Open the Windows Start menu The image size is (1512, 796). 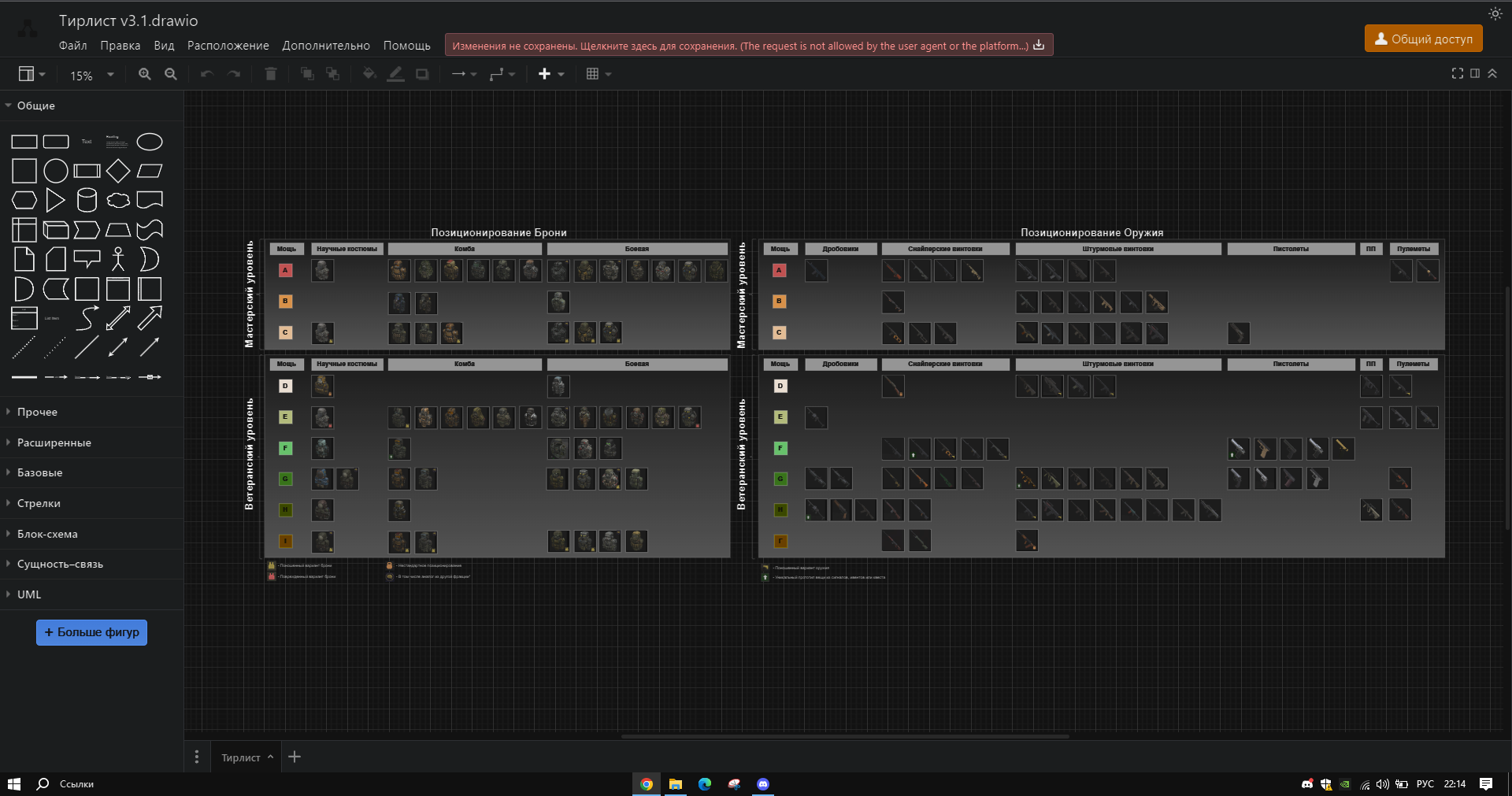point(13,783)
